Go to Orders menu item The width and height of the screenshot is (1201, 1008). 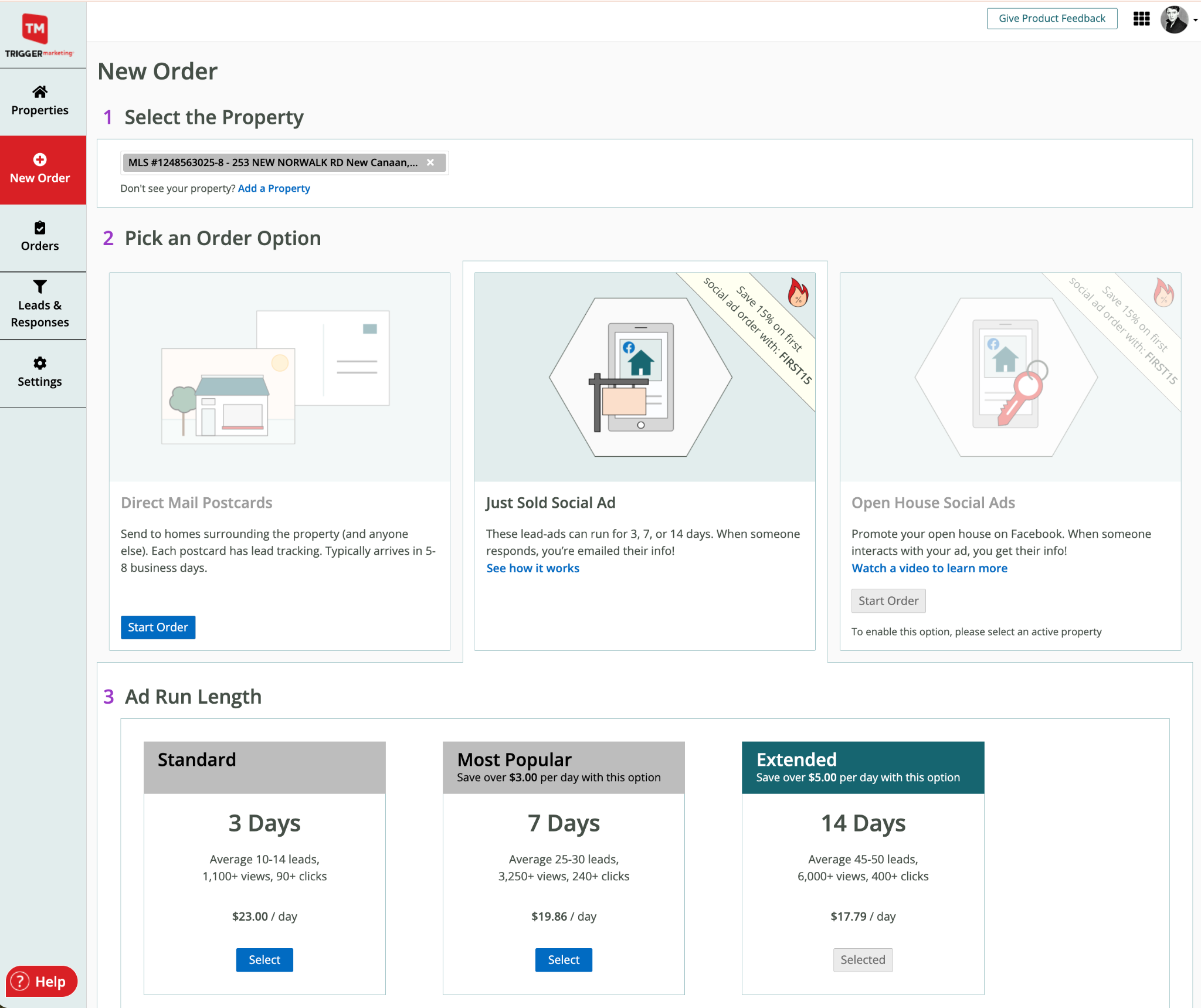[x=43, y=238]
